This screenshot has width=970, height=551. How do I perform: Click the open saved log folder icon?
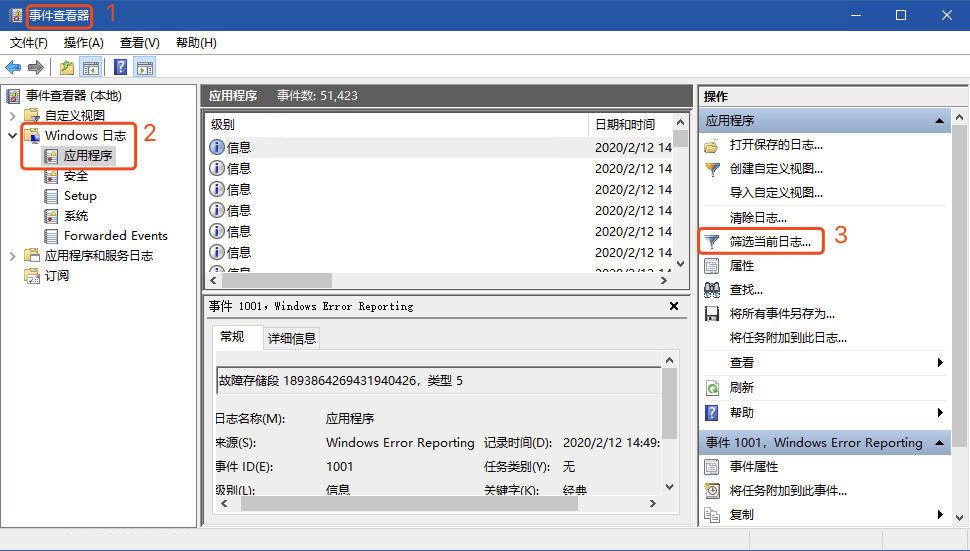click(712, 146)
